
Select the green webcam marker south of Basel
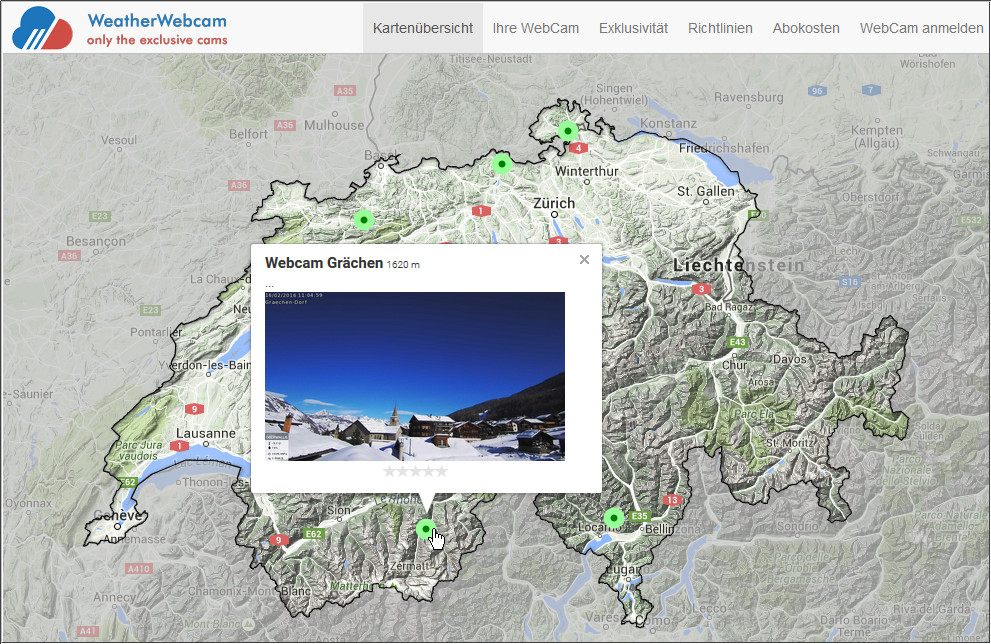363,220
